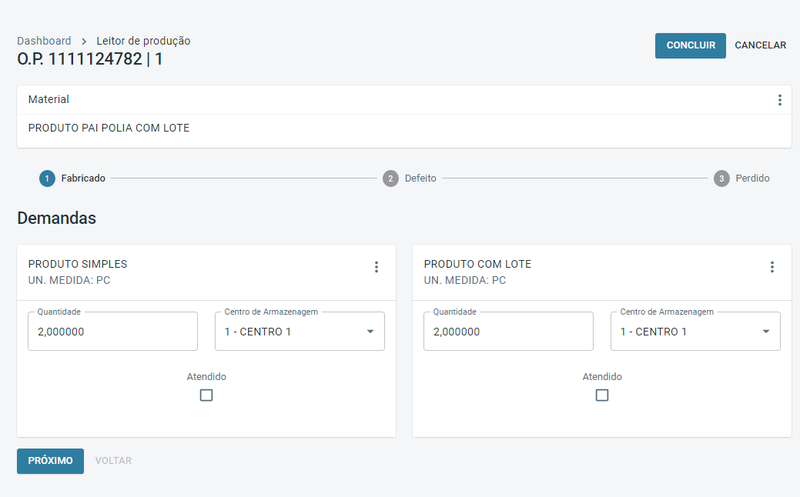Viewport: 800px width, 497px height.
Task: Switch to the Perdido step
Action: pyautogui.click(x=752, y=178)
